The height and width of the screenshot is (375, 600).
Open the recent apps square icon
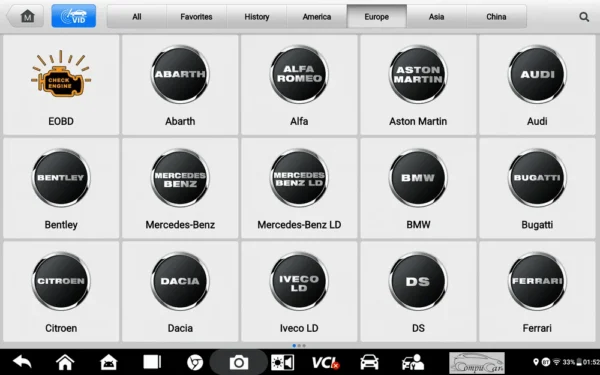(x=152, y=362)
